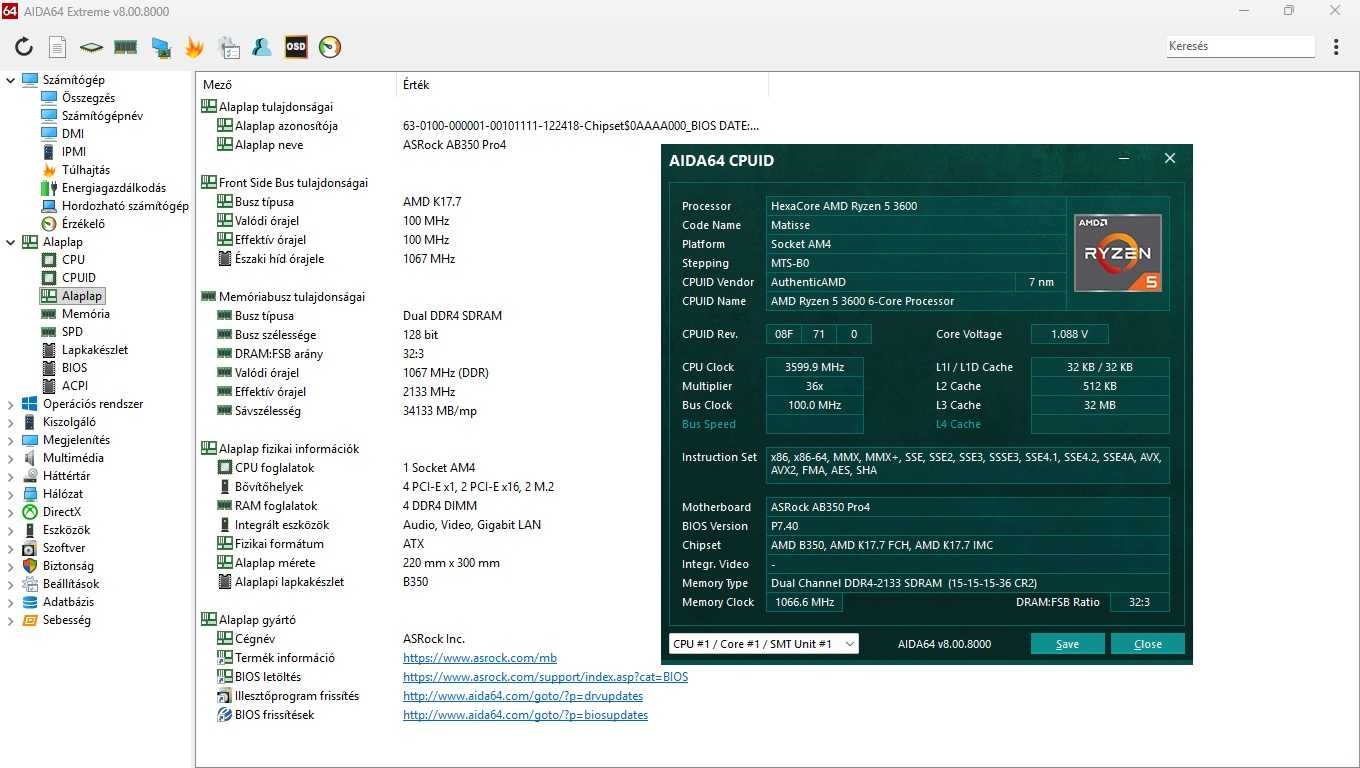Click the monitor diagnostics toolbar icon
This screenshot has width=1360, height=768.
[x=160, y=47]
